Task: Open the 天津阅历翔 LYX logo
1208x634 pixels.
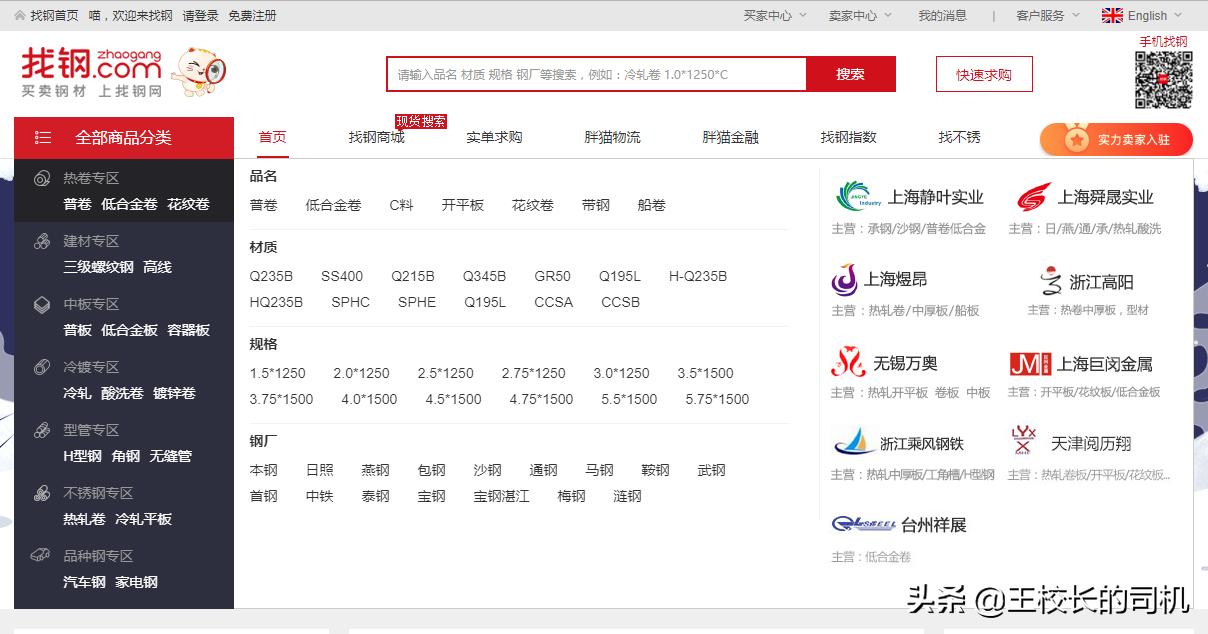Action: (x=1023, y=440)
